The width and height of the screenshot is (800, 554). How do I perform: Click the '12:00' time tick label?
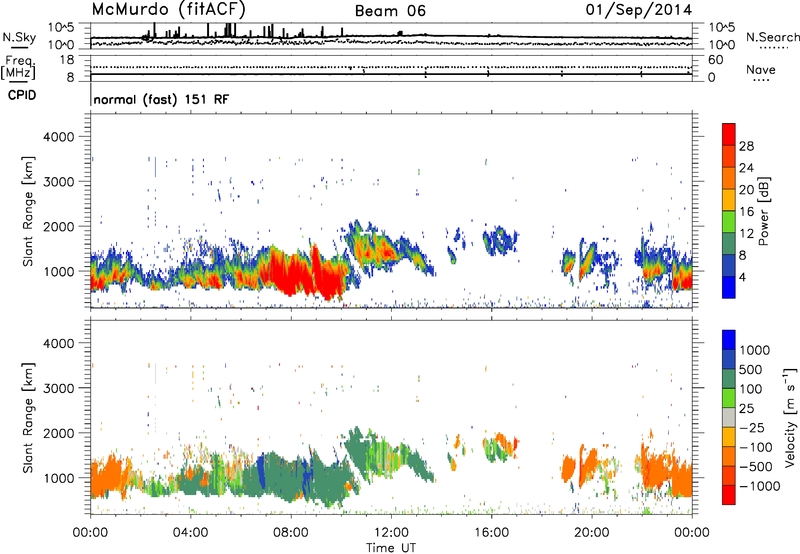[x=391, y=533]
